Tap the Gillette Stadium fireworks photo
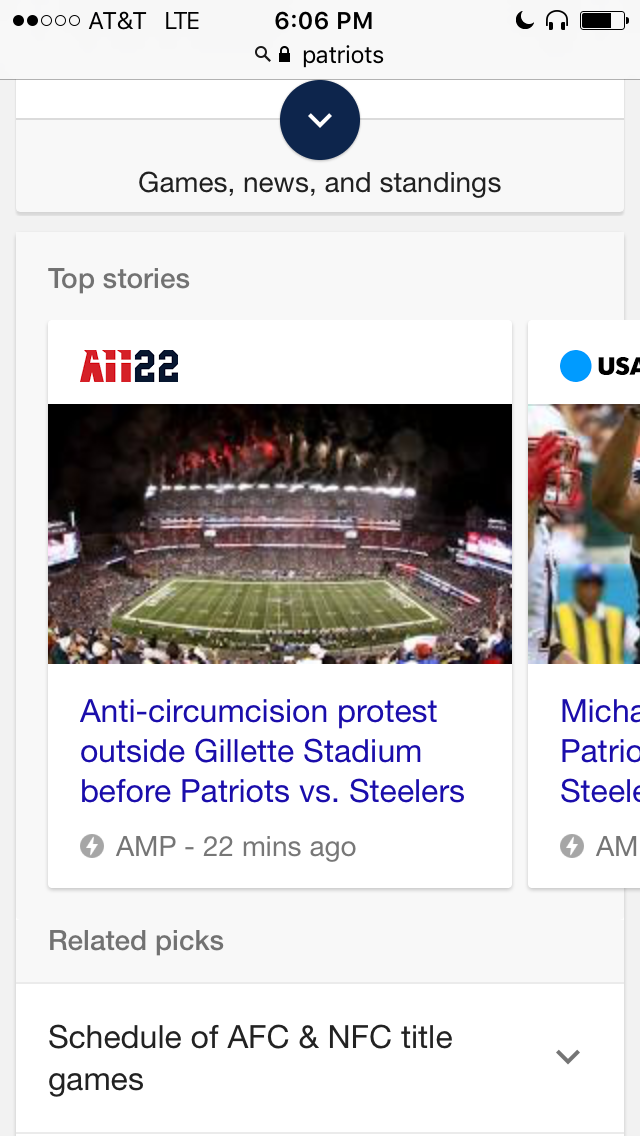The height and width of the screenshot is (1136, 640). pos(280,534)
